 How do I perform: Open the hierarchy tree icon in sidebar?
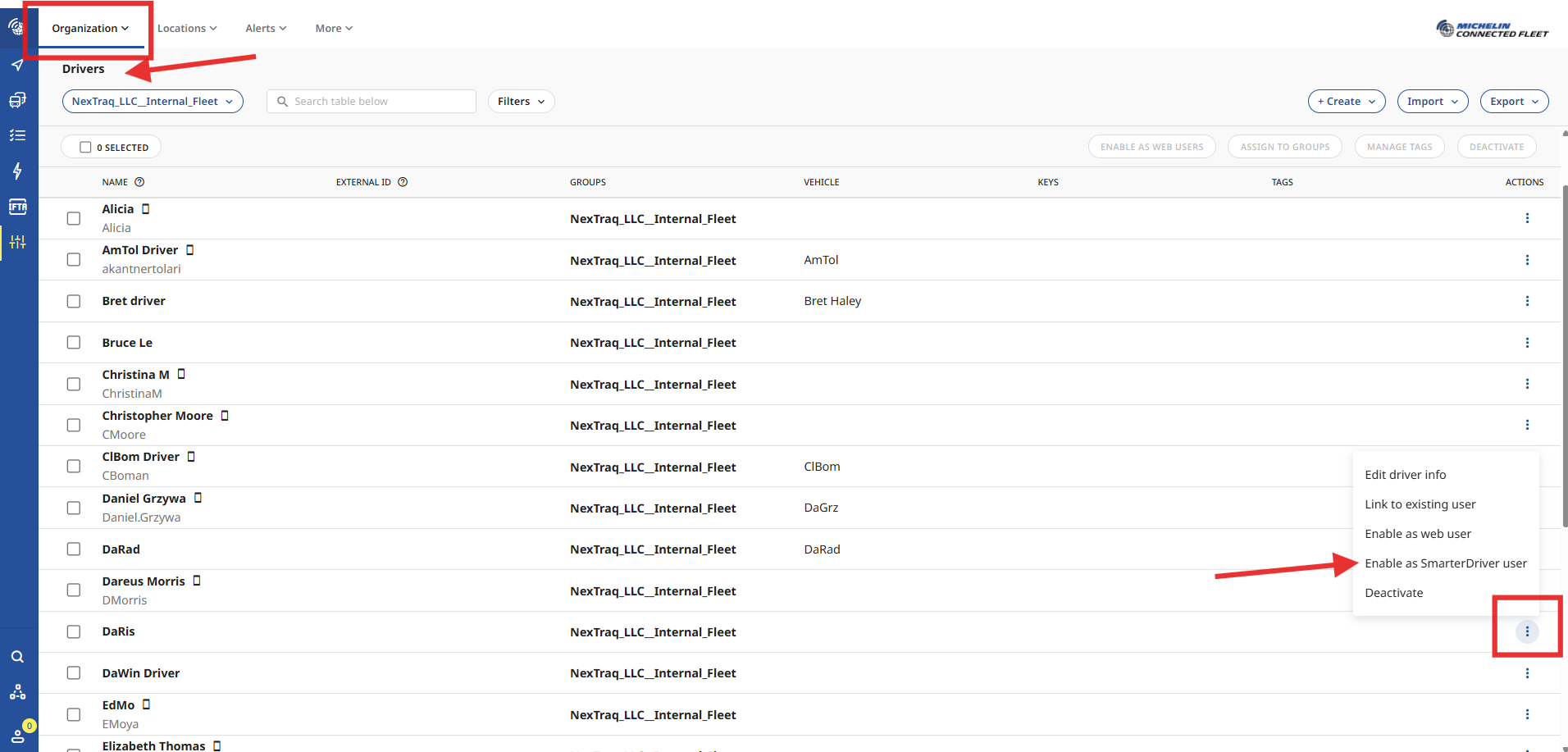click(x=17, y=692)
